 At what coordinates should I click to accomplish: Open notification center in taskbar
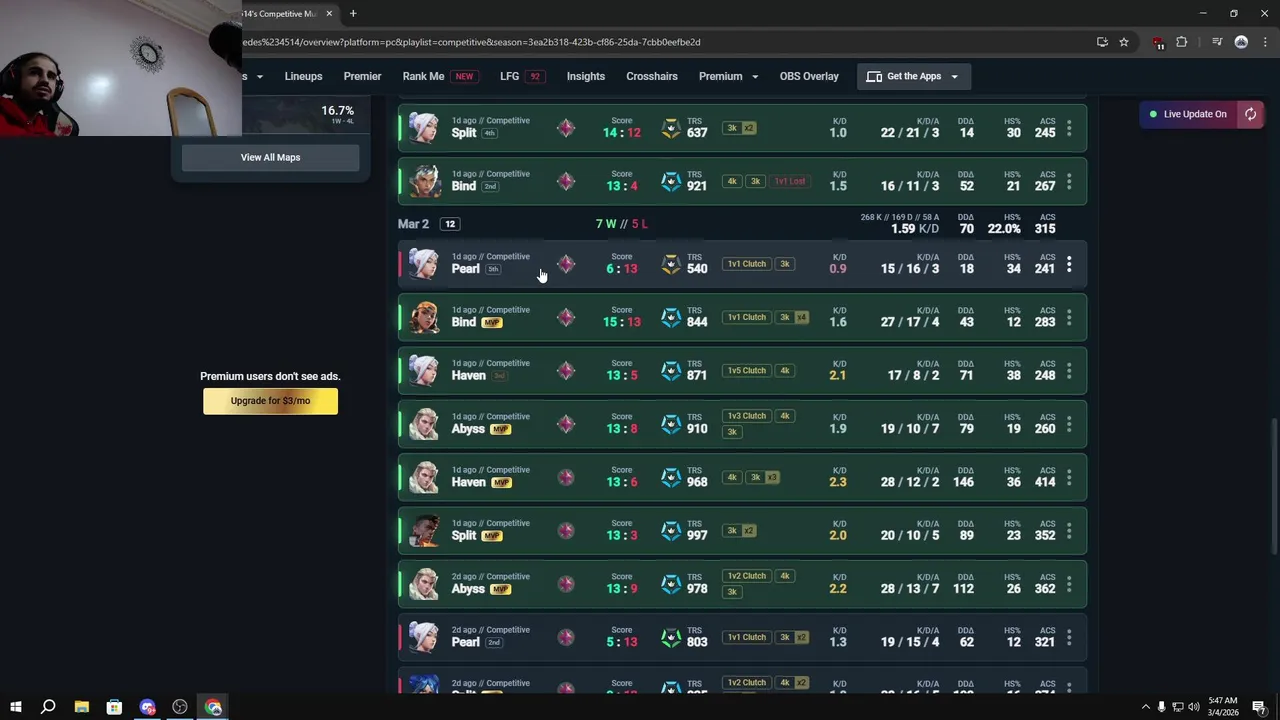pyautogui.click(x=1259, y=707)
